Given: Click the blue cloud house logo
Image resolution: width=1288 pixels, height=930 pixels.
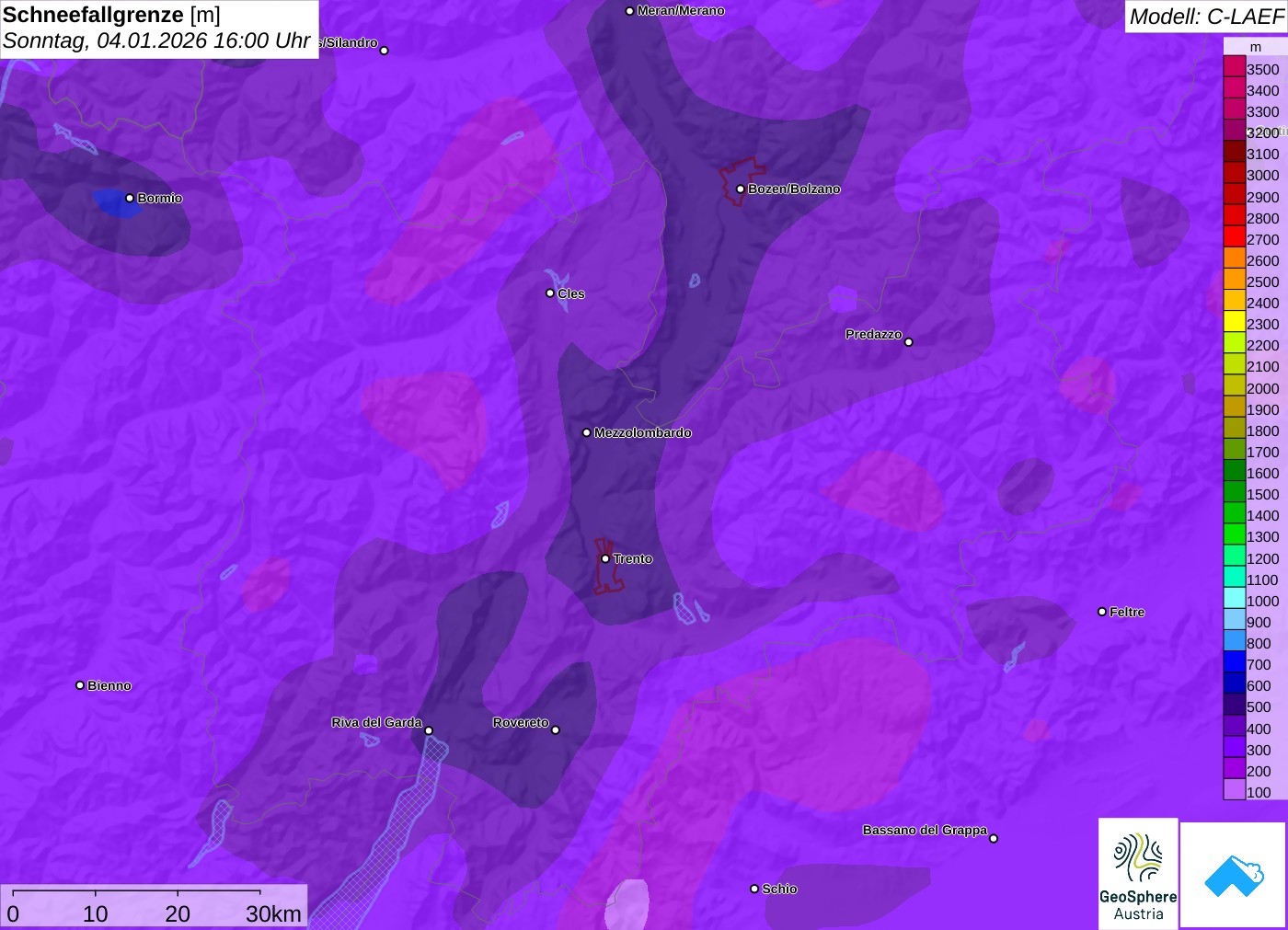Looking at the screenshot, I should tap(1234, 875).
